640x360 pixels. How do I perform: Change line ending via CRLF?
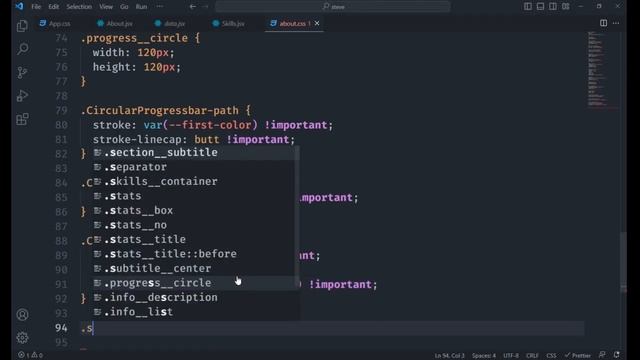tap(532, 356)
